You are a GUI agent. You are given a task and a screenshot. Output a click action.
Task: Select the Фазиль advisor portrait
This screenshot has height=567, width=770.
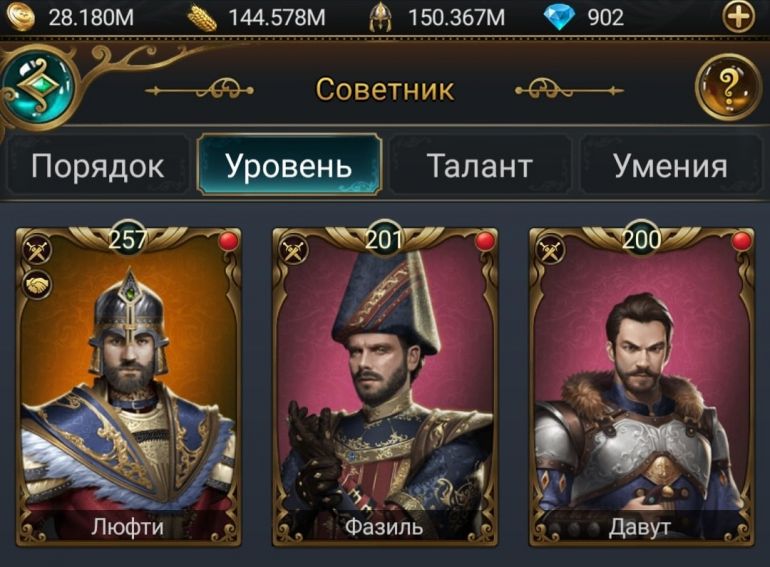point(385,386)
